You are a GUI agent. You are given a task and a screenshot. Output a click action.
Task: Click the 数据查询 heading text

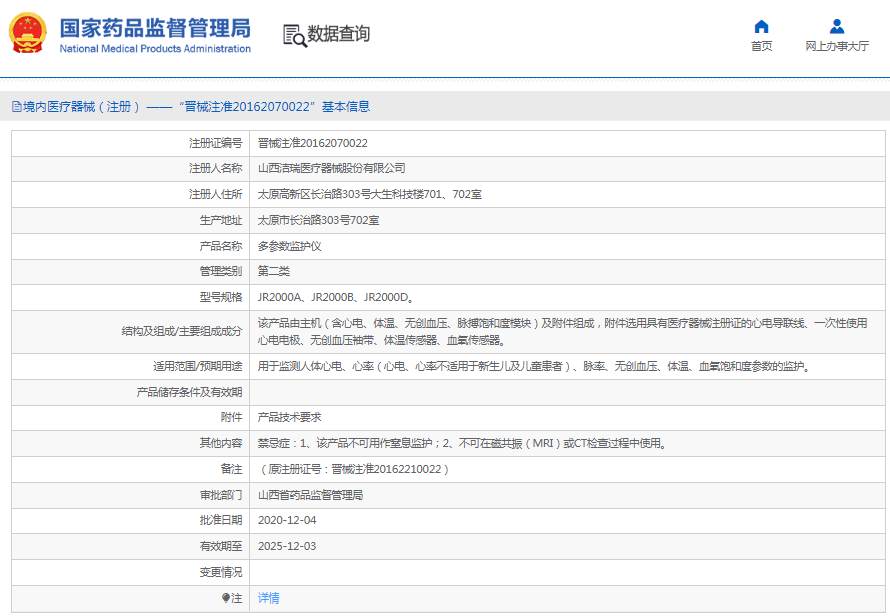(x=338, y=34)
